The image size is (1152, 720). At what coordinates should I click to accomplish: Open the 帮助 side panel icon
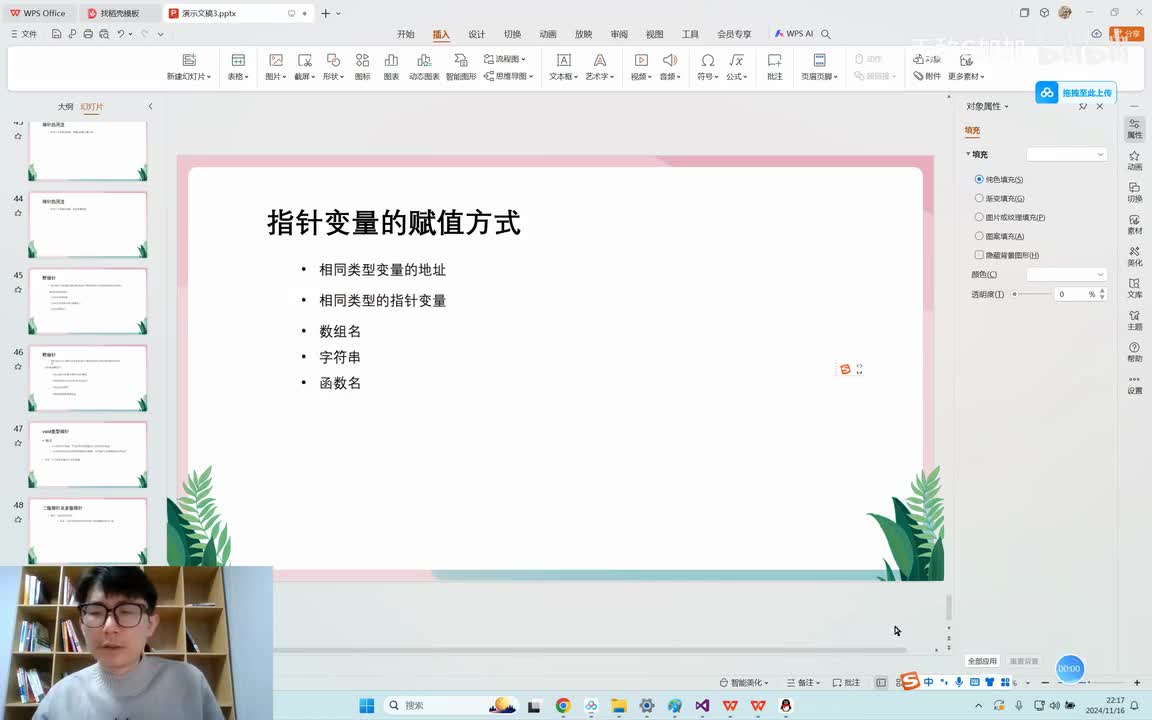[1134, 352]
